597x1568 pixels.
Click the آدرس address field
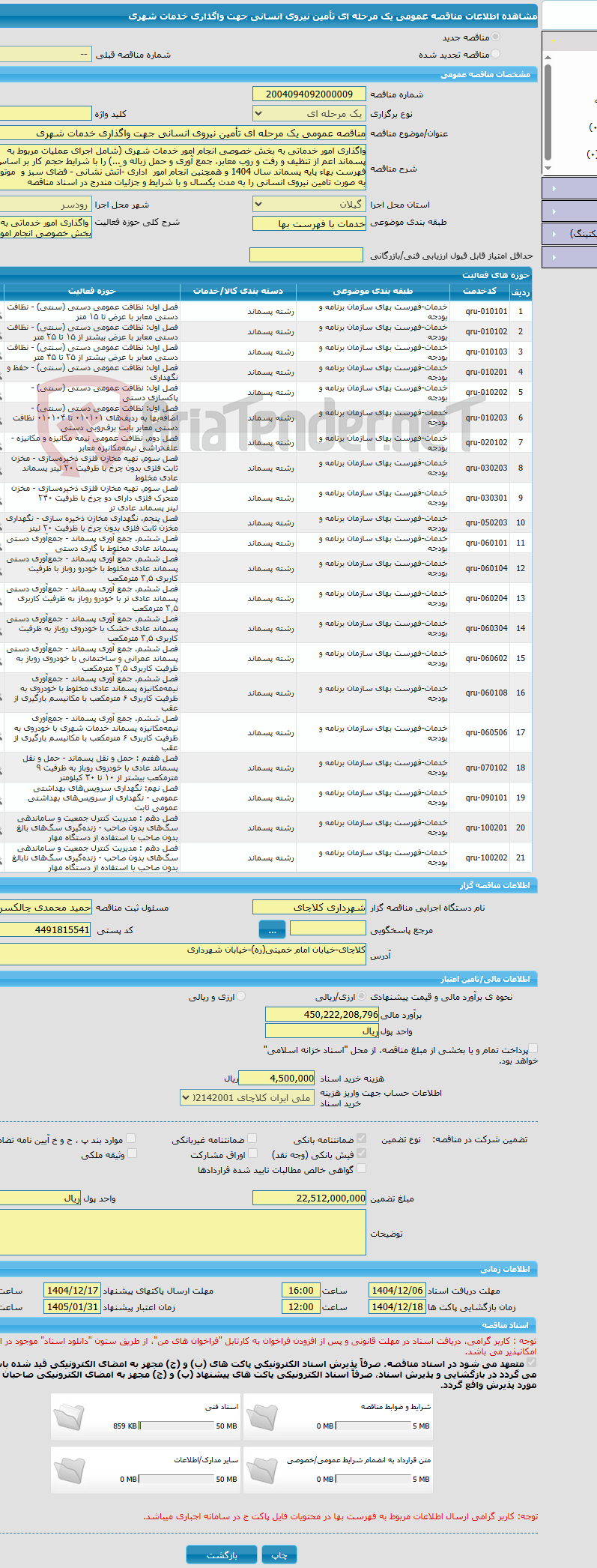point(183,954)
